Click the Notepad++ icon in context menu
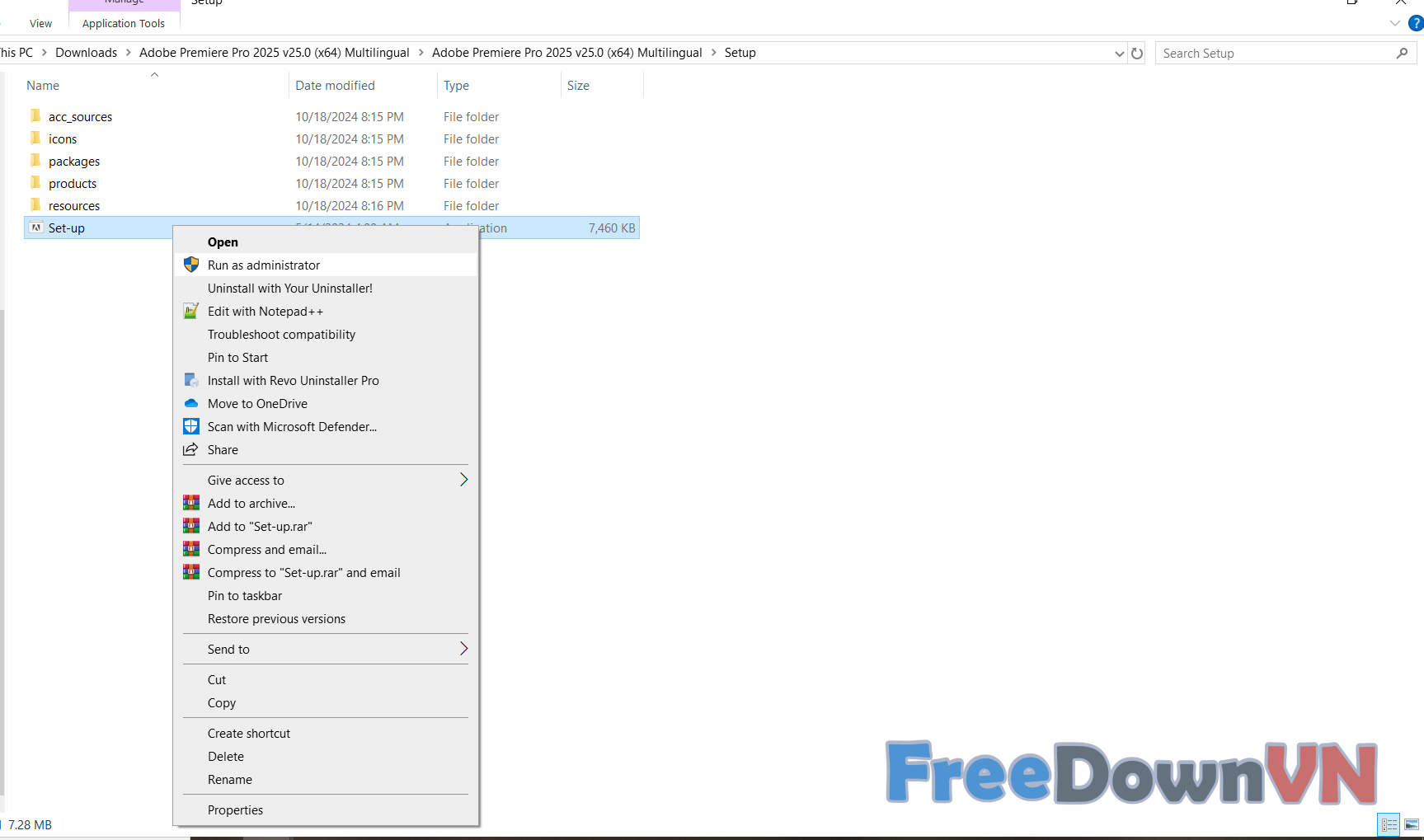The width and height of the screenshot is (1424, 840). coord(191,311)
